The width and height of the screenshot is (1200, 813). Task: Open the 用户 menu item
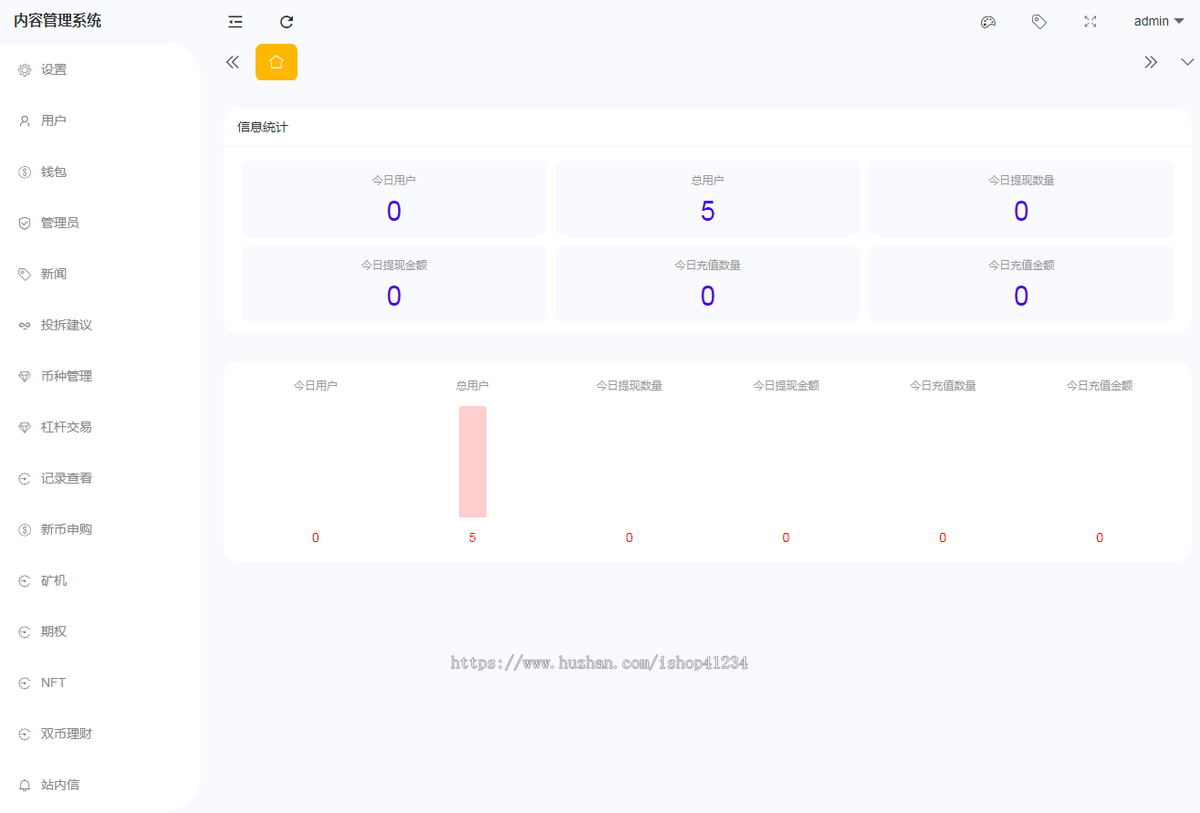[100, 121]
